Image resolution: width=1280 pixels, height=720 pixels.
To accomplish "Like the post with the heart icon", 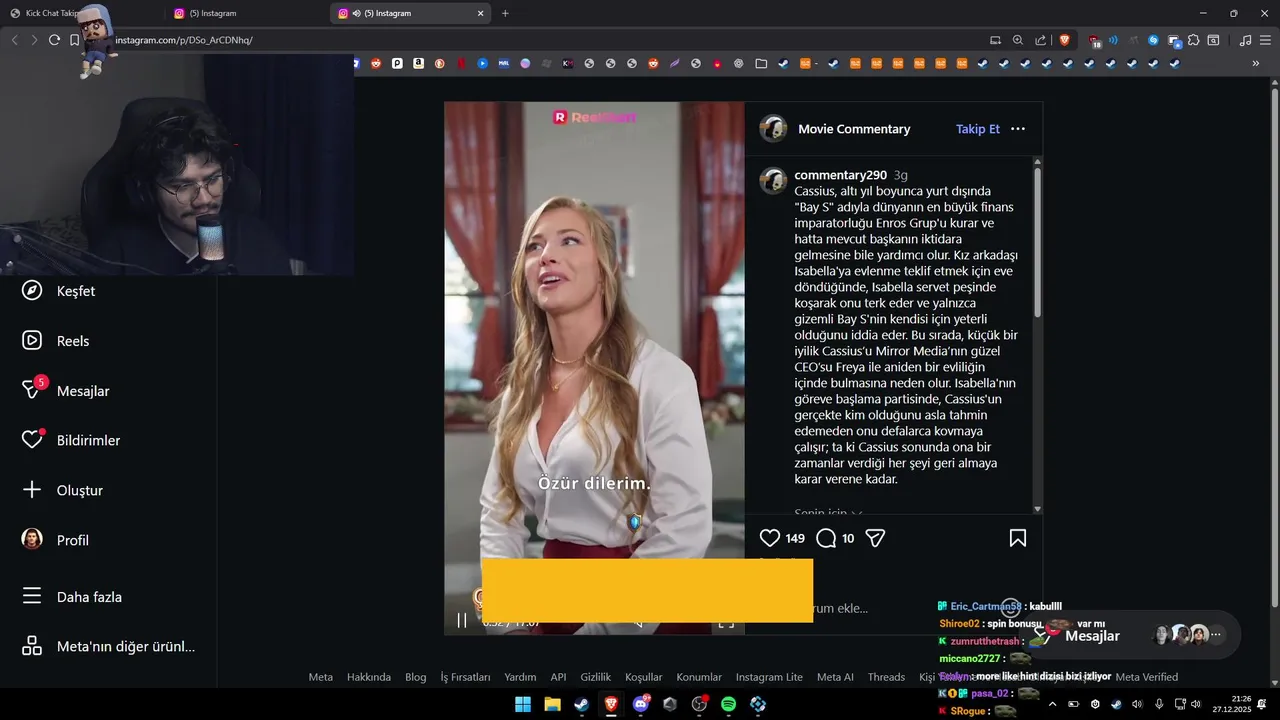I will click(x=770, y=538).
